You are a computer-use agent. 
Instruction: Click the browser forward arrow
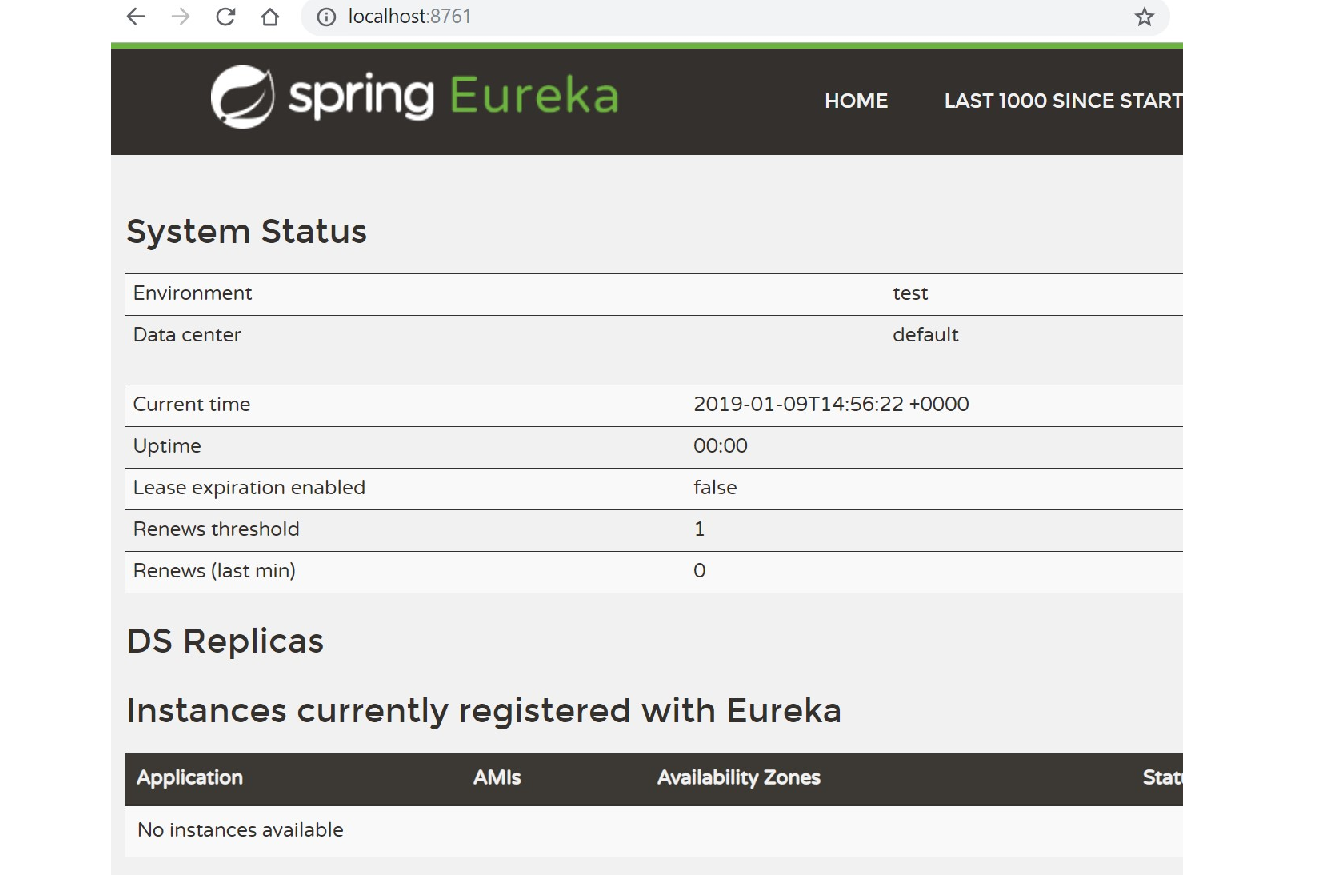180,17
